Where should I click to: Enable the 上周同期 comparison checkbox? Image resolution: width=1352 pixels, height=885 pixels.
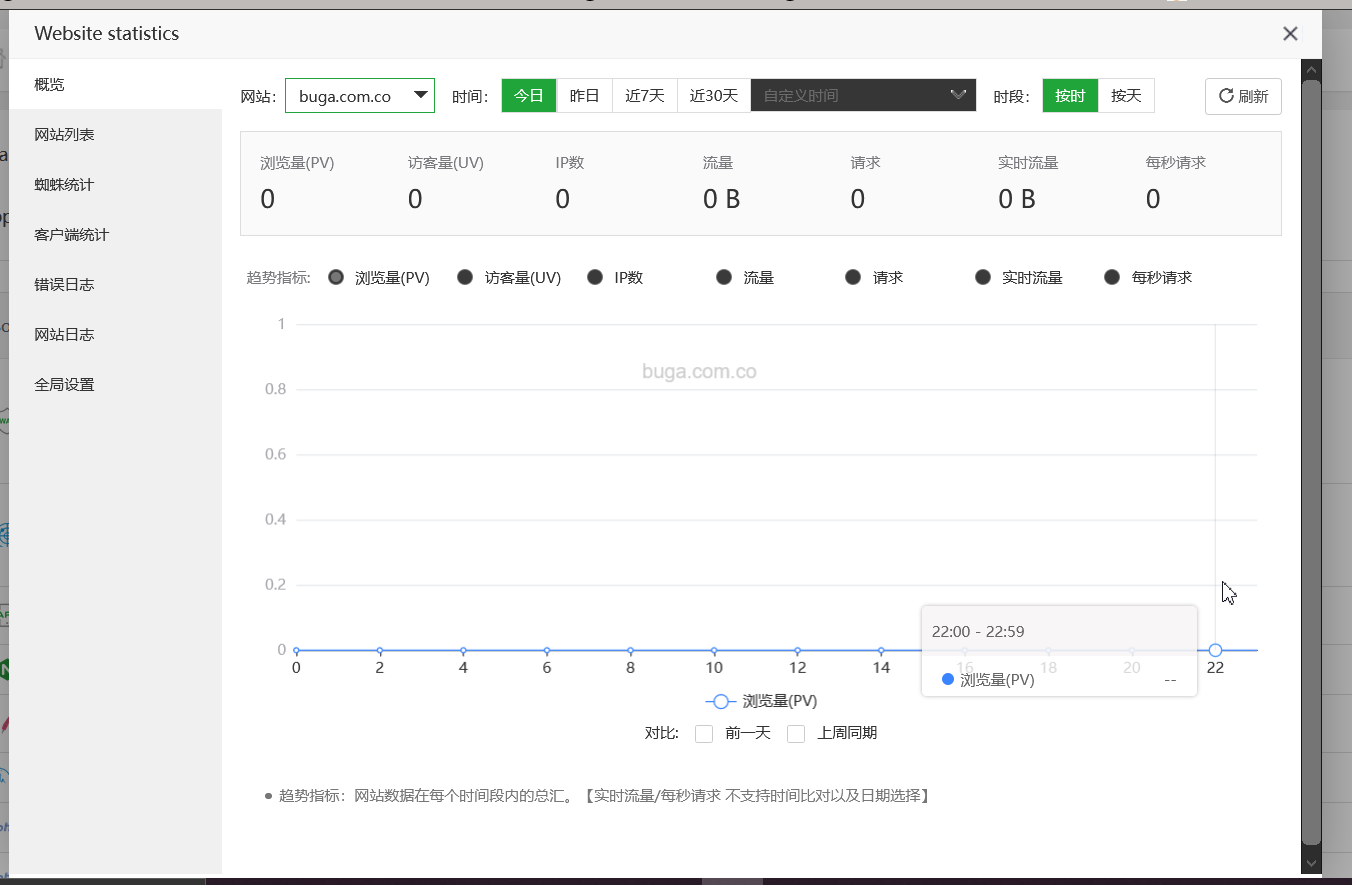click(796, 733)
